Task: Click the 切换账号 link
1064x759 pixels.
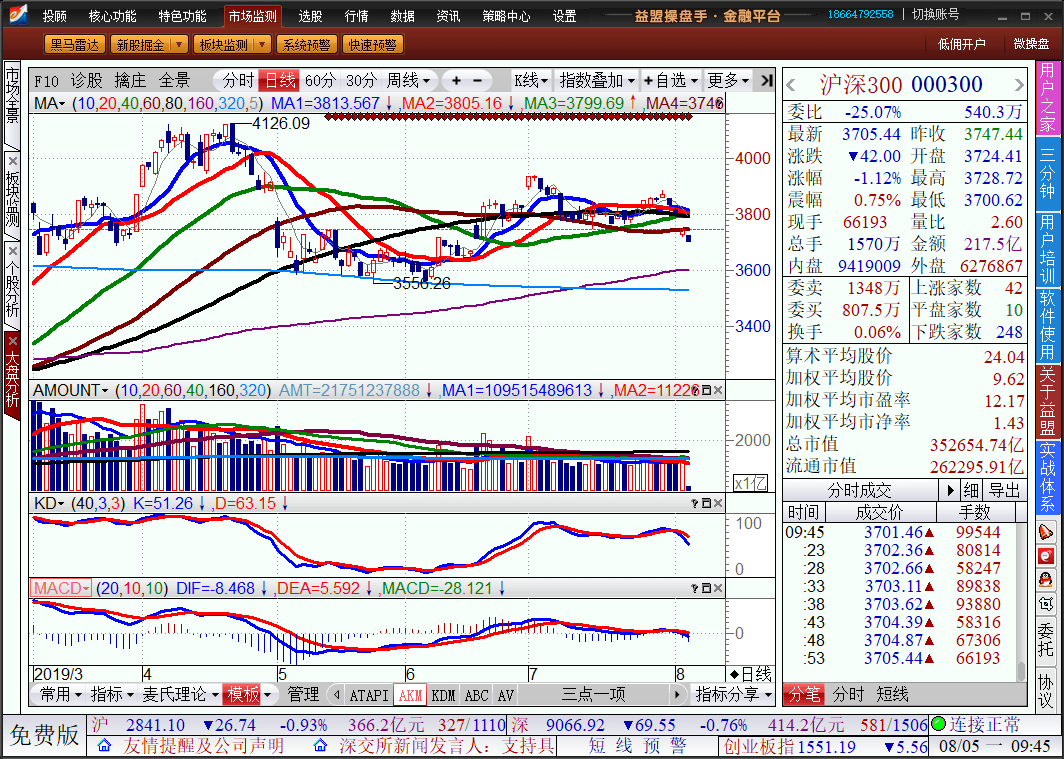Action: click(935, 14)
